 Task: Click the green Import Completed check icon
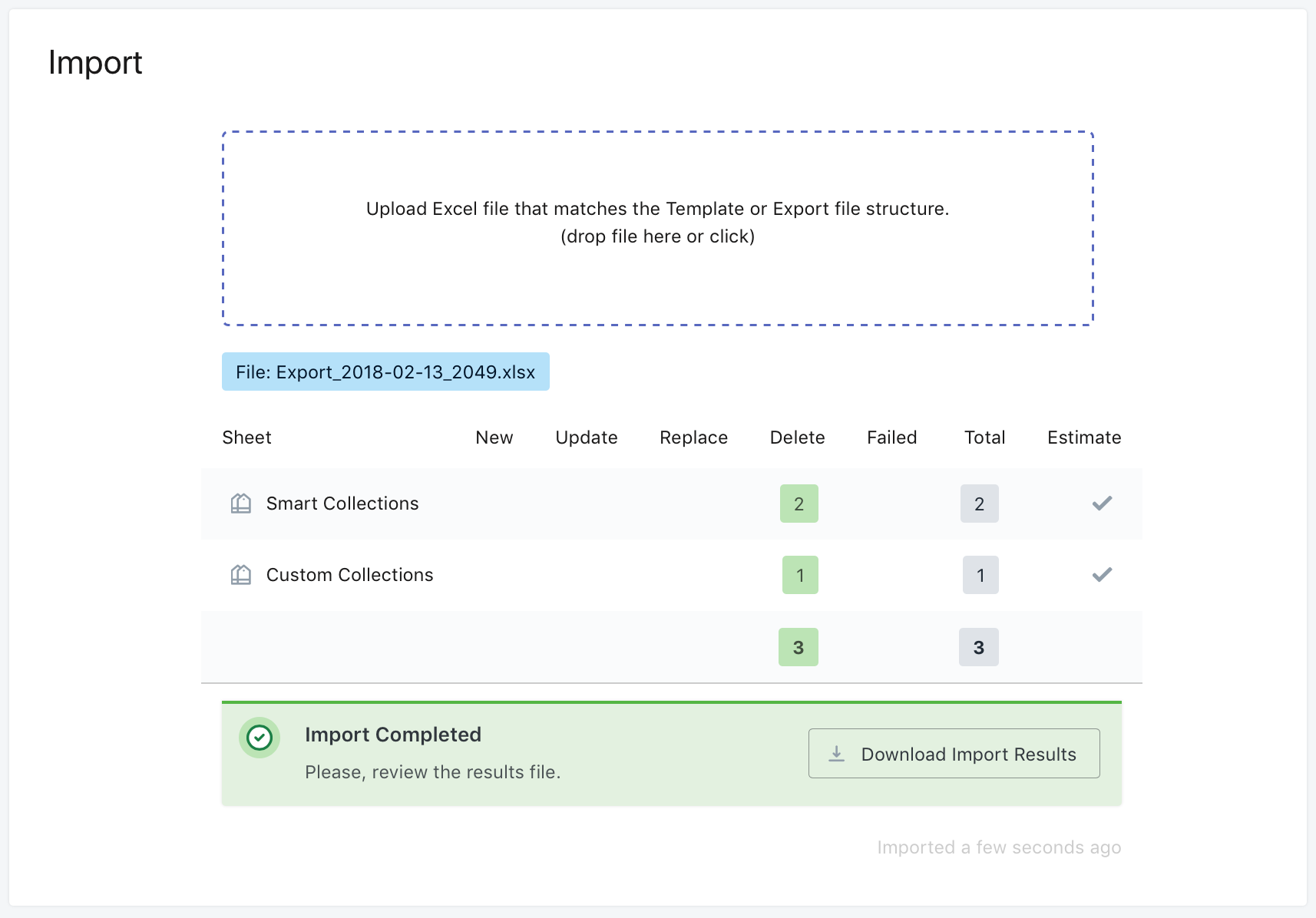point(260,738)
